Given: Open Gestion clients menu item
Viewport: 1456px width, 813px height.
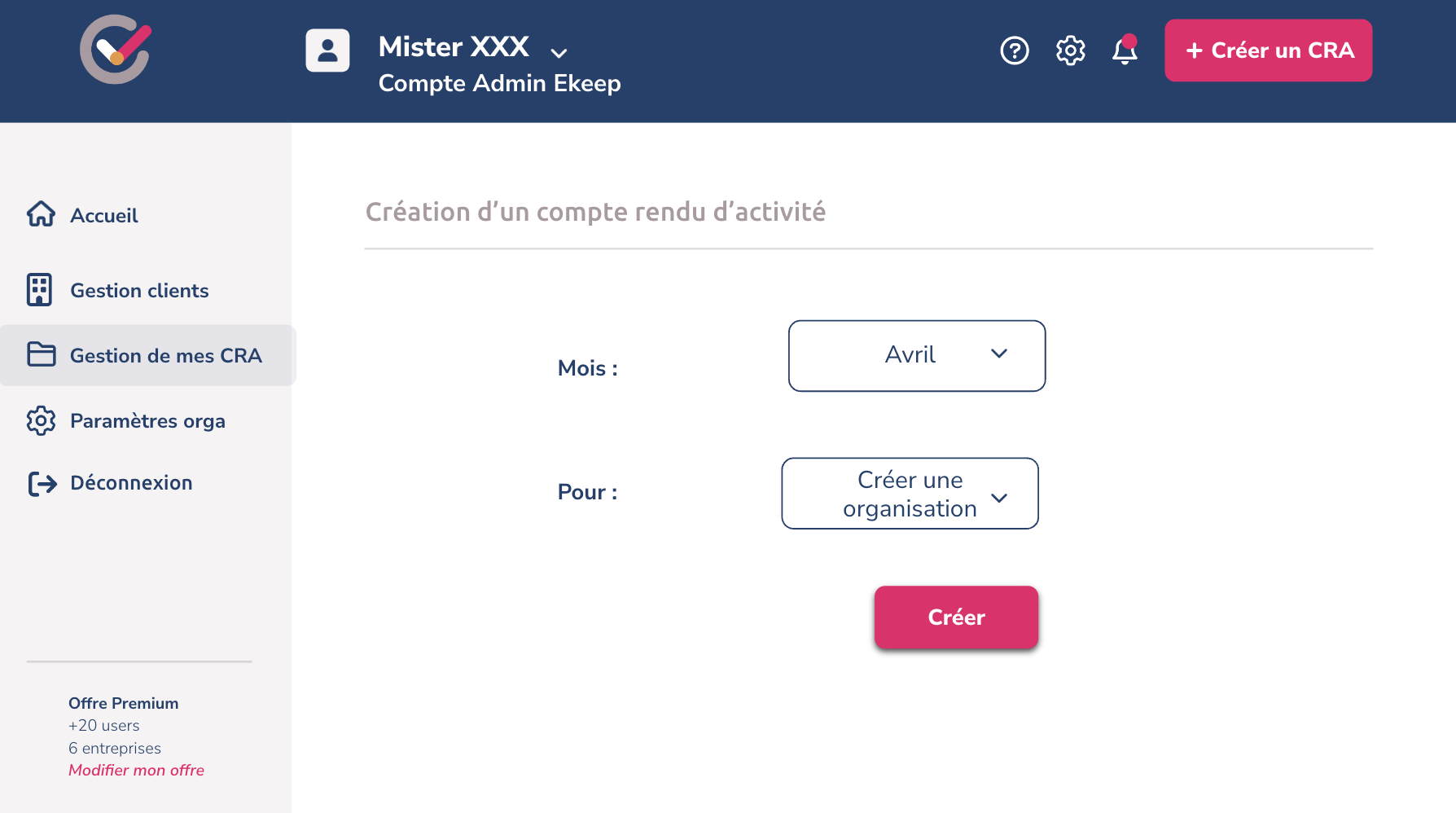Looking at the screenshot, I should [139, 291].
